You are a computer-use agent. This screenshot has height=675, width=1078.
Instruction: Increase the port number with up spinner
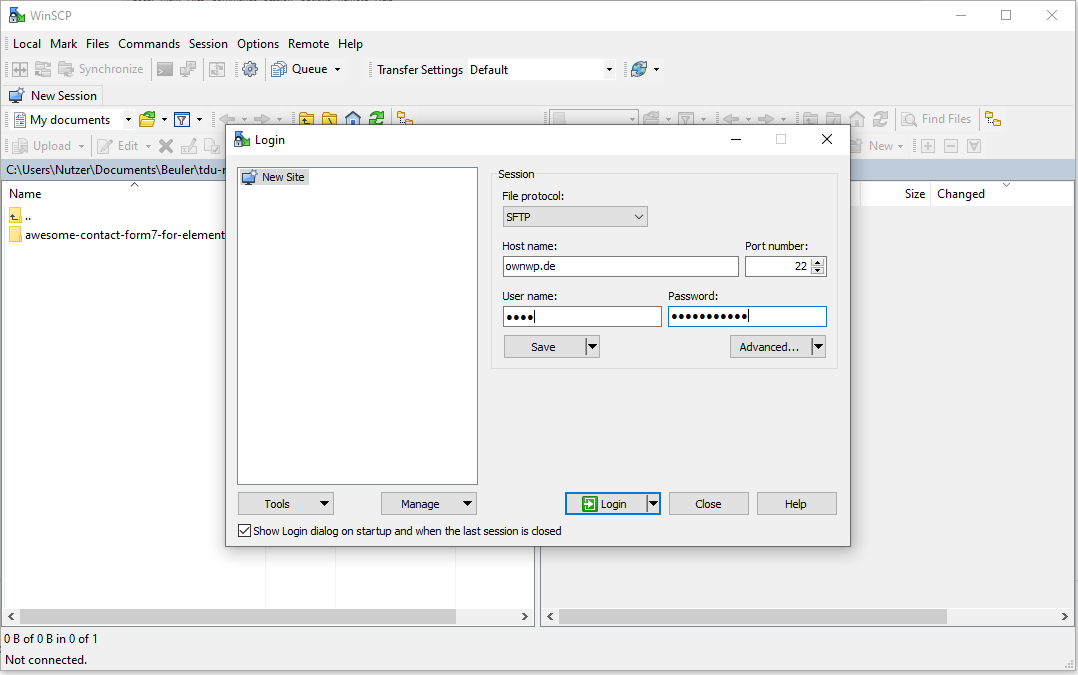coord(817,262)
